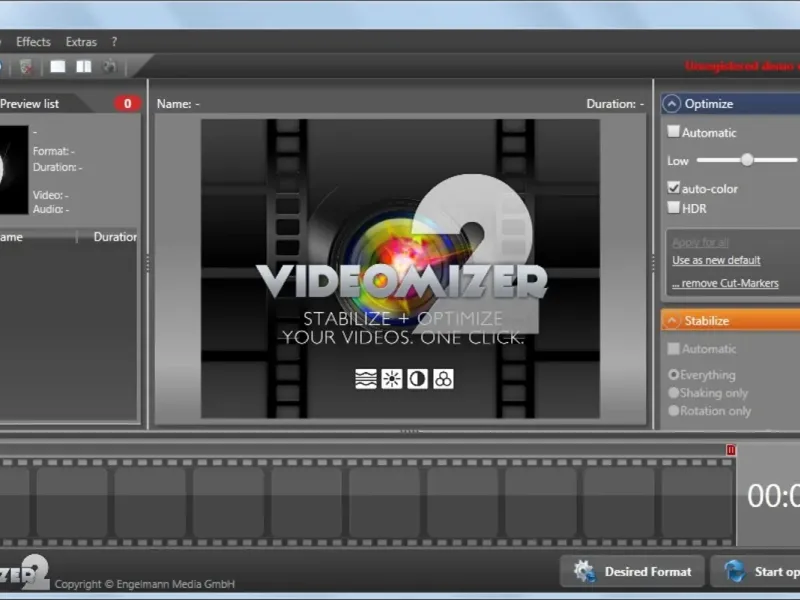The height and width of the screenshot is (600, 800).
Task: Click the clear list trash icon
Action: coord(26,67)
